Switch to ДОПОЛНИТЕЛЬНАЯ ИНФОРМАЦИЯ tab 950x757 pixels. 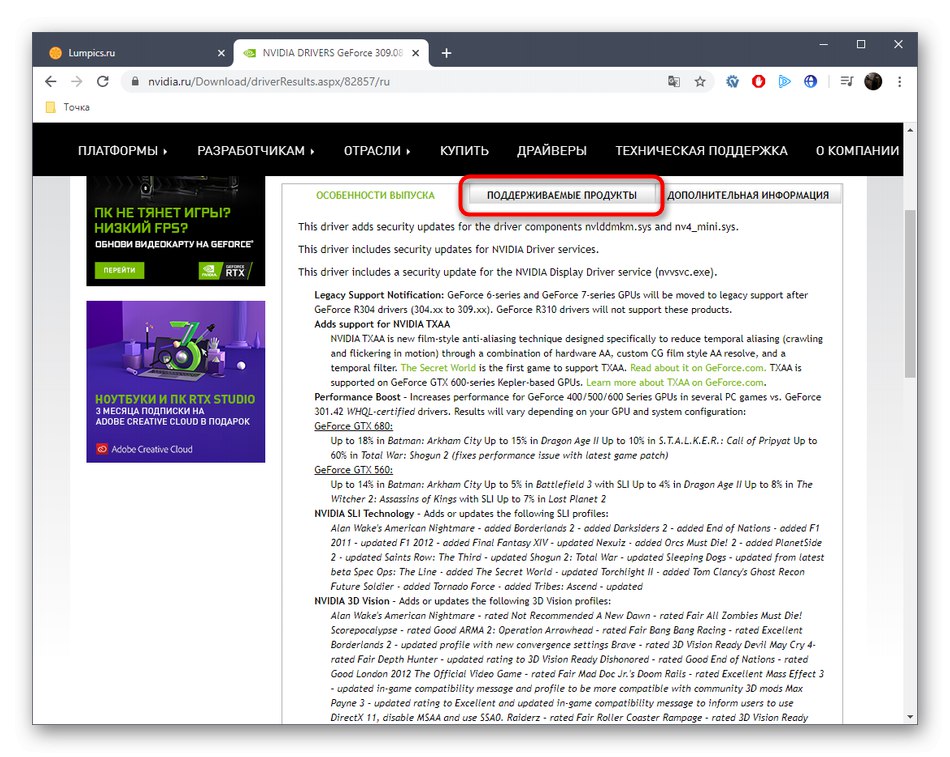tap(748, 196)
